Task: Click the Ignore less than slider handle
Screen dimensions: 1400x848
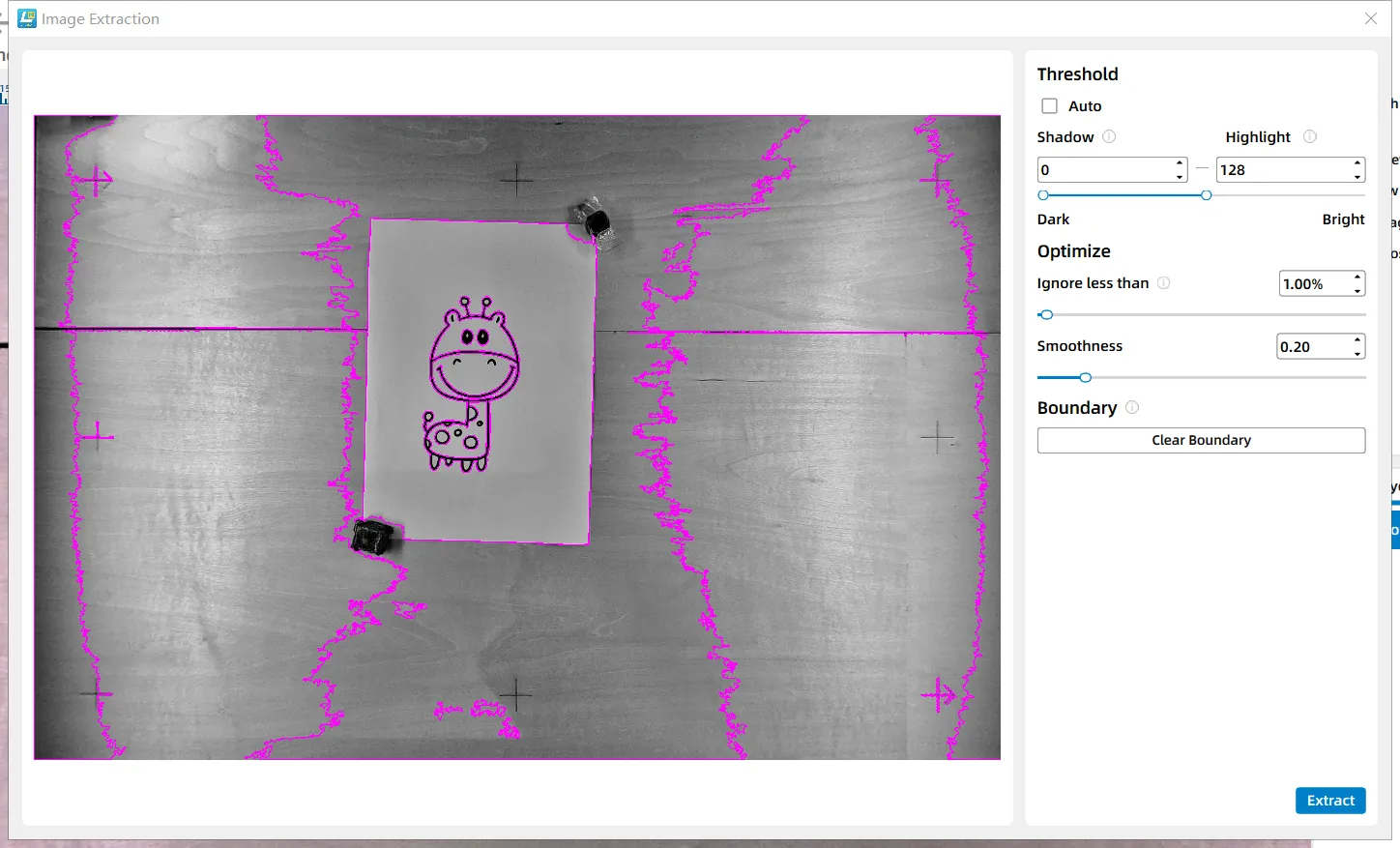Action: 1046,314
